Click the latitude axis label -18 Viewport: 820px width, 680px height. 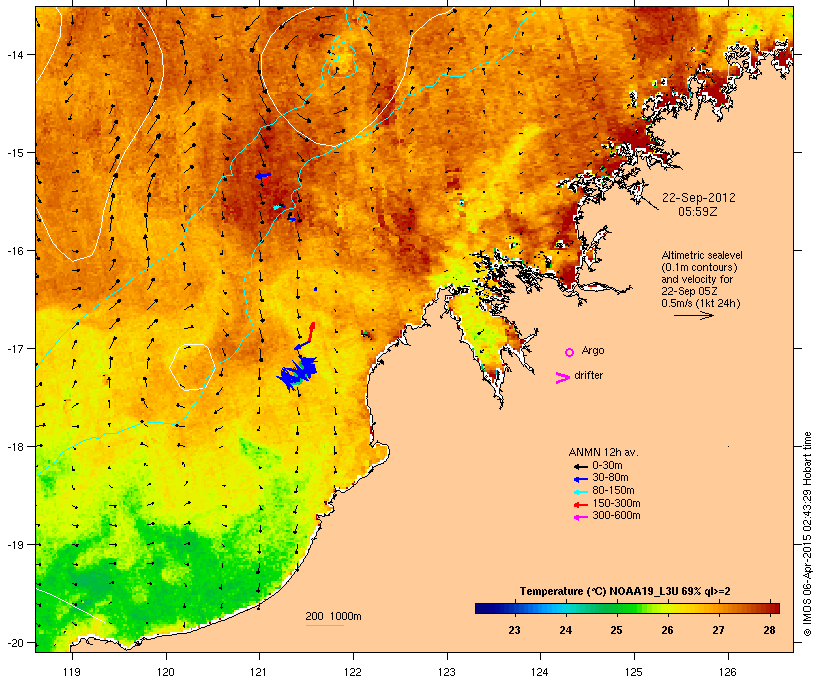(x=14, y=446)
